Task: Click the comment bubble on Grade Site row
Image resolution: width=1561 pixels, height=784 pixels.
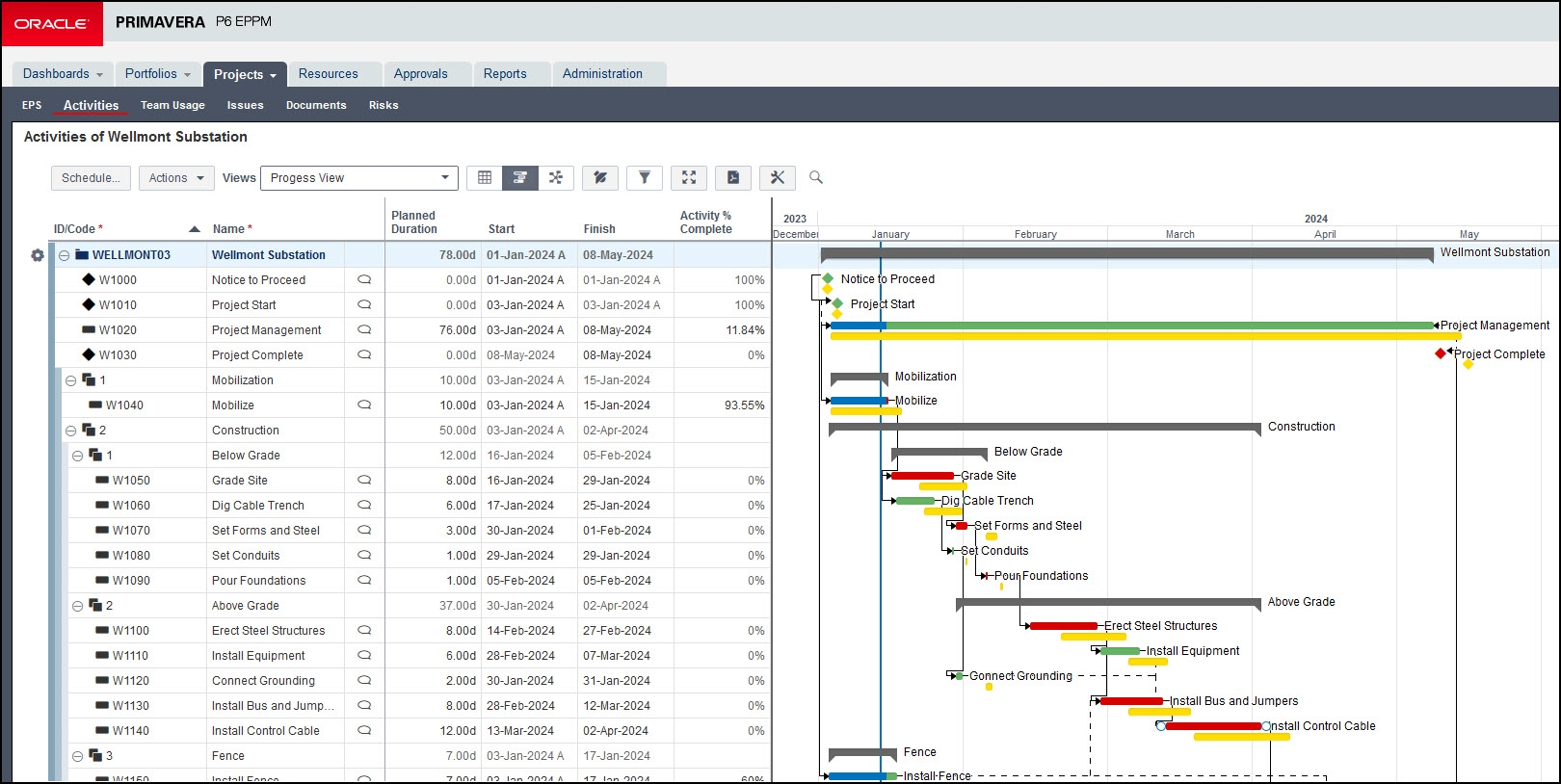Action: point(364,480)
